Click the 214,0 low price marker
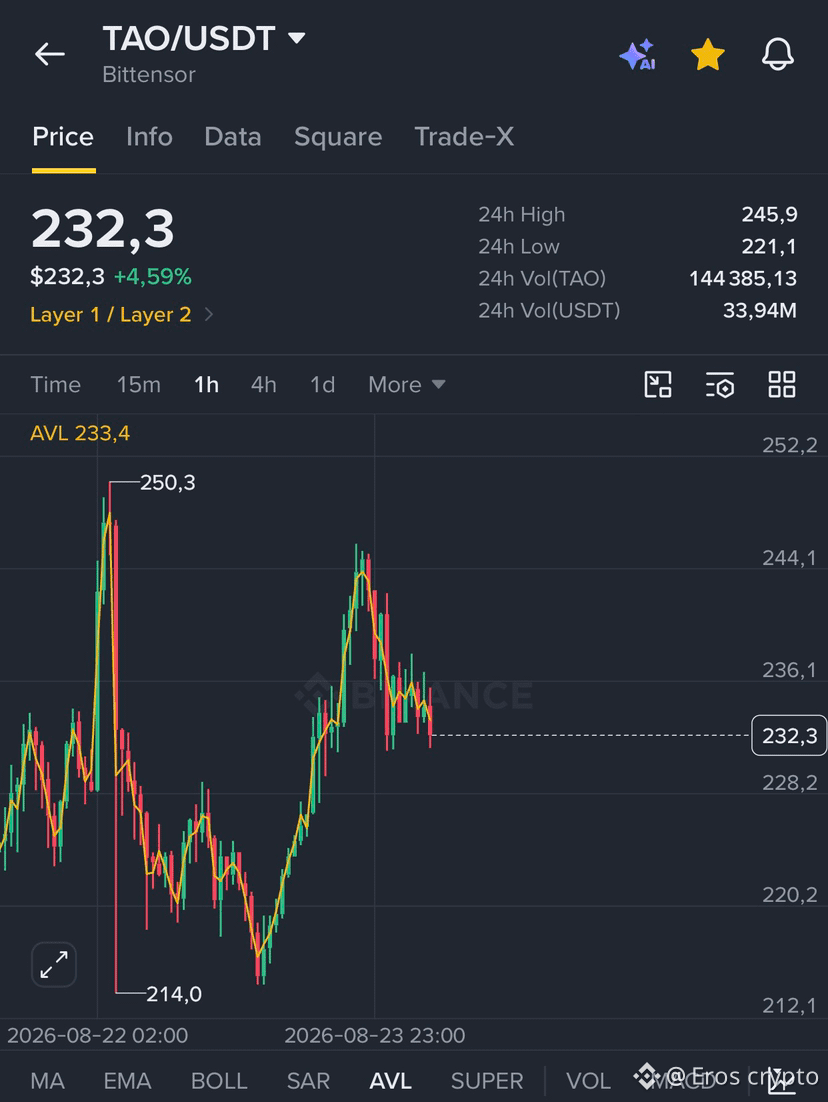828x1102 pixels. click(174, 994)
